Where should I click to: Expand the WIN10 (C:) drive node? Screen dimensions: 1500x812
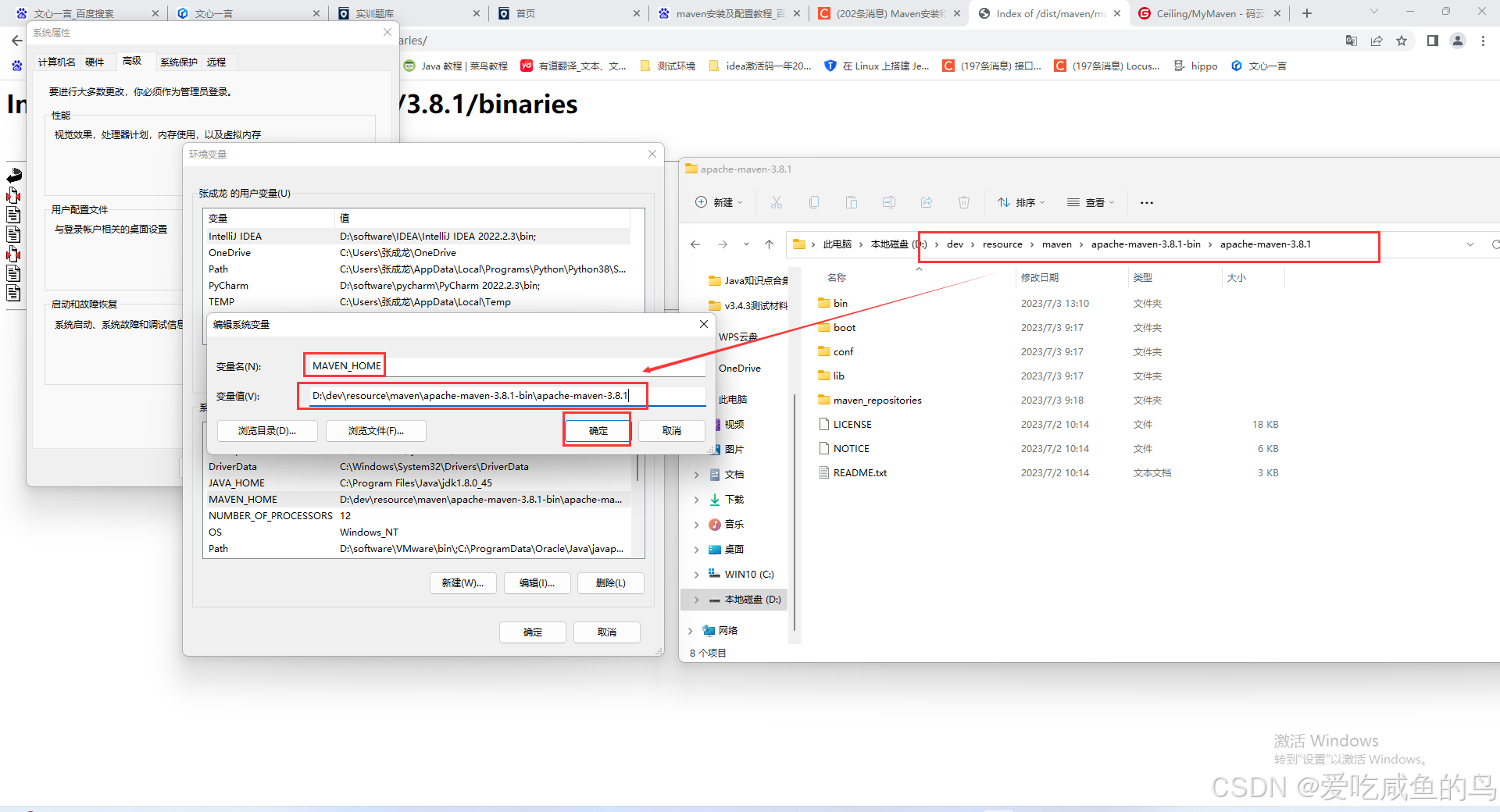(x=696, y=574)
